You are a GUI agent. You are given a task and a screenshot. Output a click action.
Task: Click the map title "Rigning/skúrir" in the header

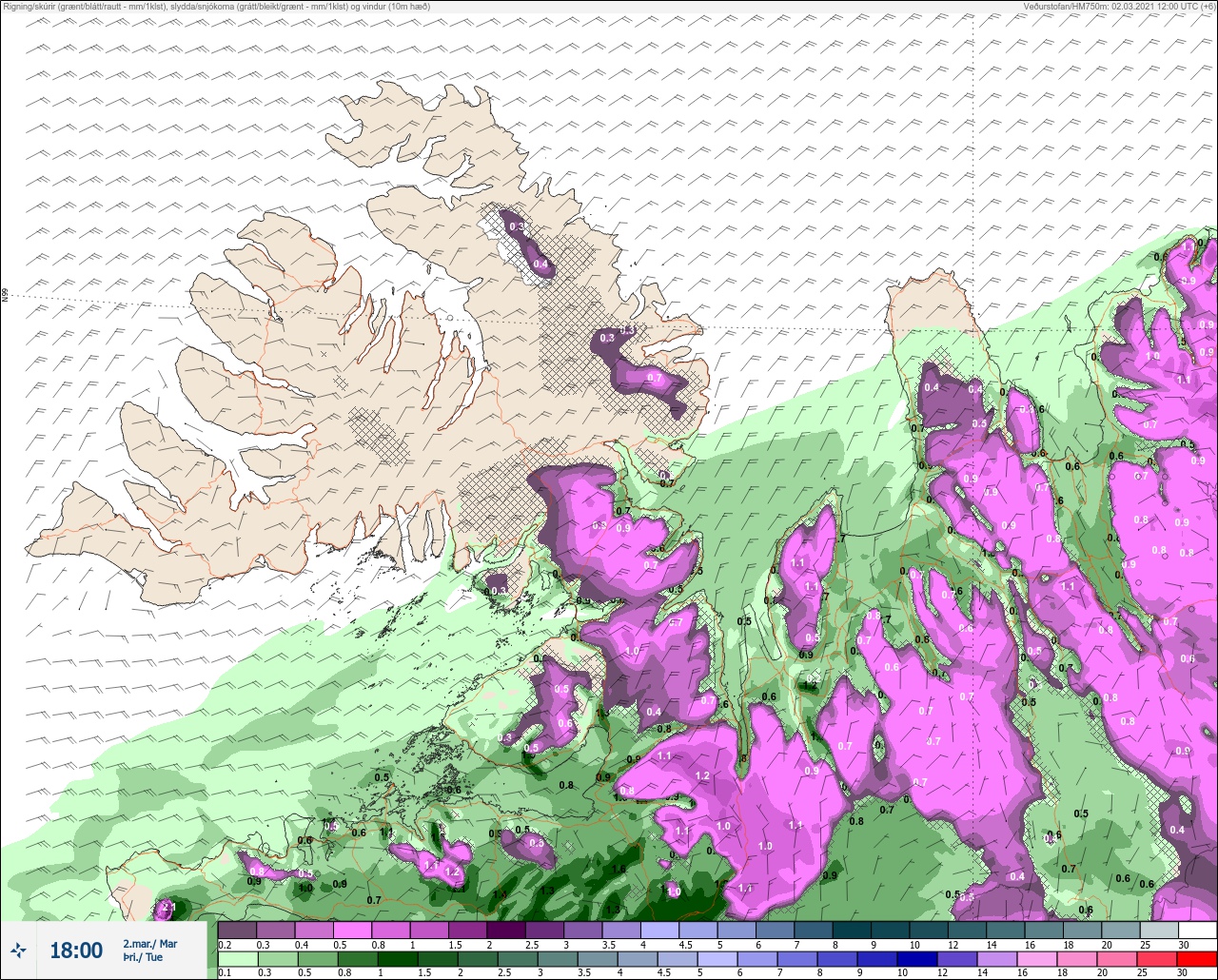coord(30,6)
